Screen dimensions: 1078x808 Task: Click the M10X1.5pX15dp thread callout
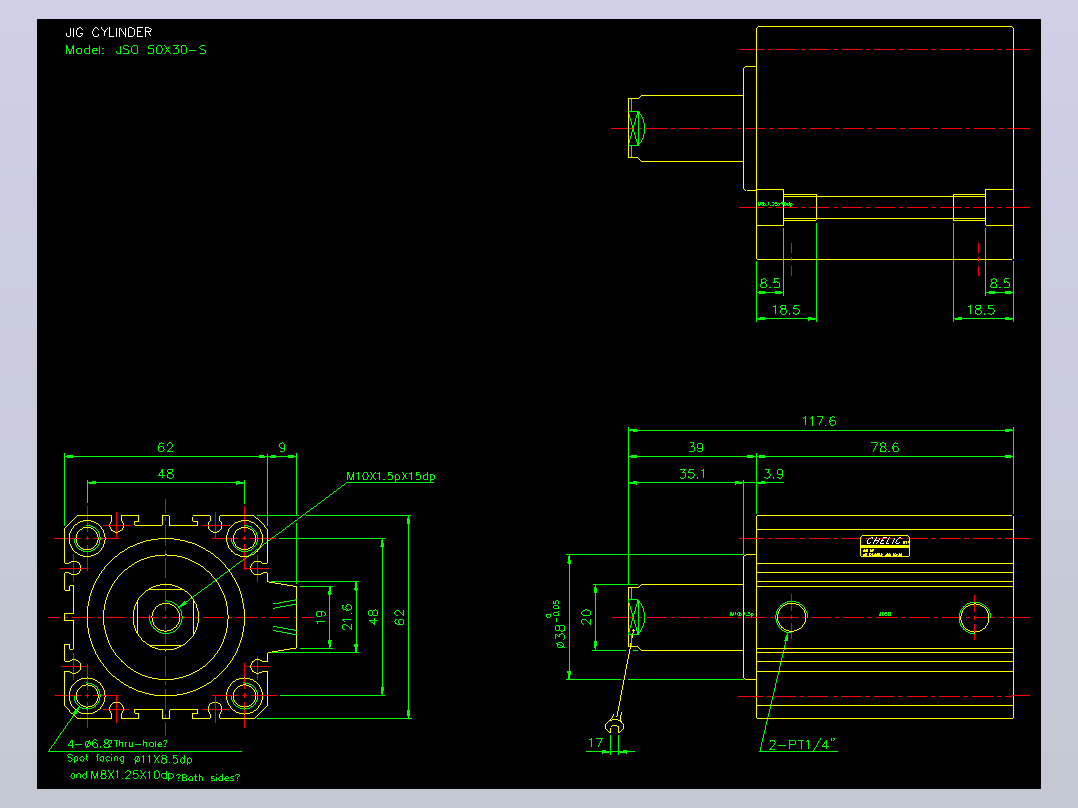[x=390, y=476]
